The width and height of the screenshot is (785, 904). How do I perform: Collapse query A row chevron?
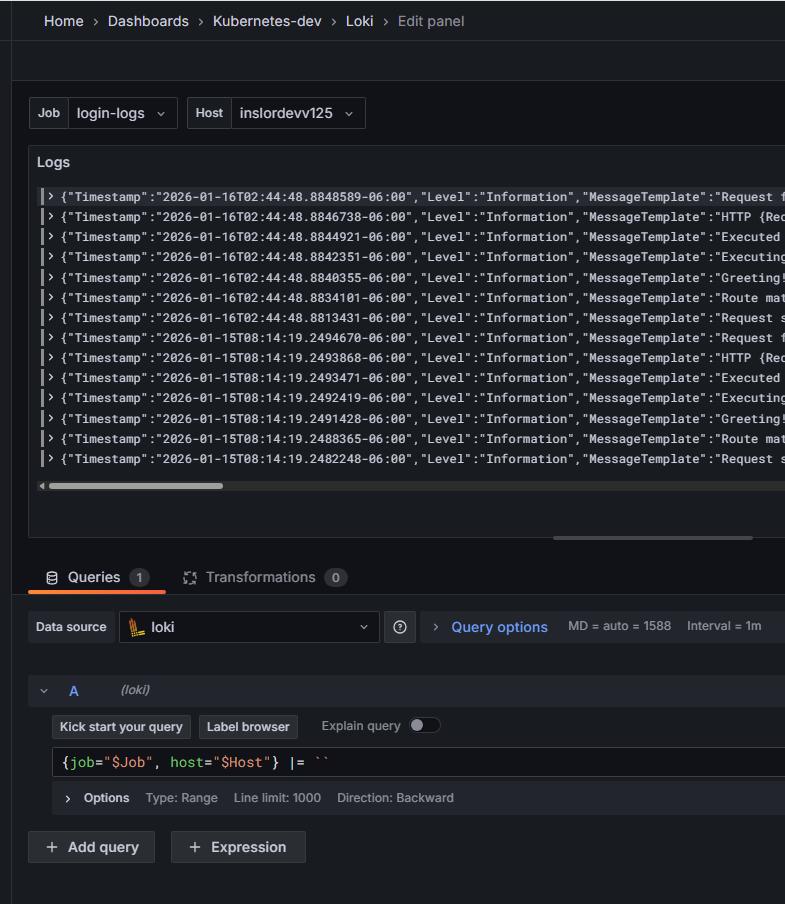point(44,691)
